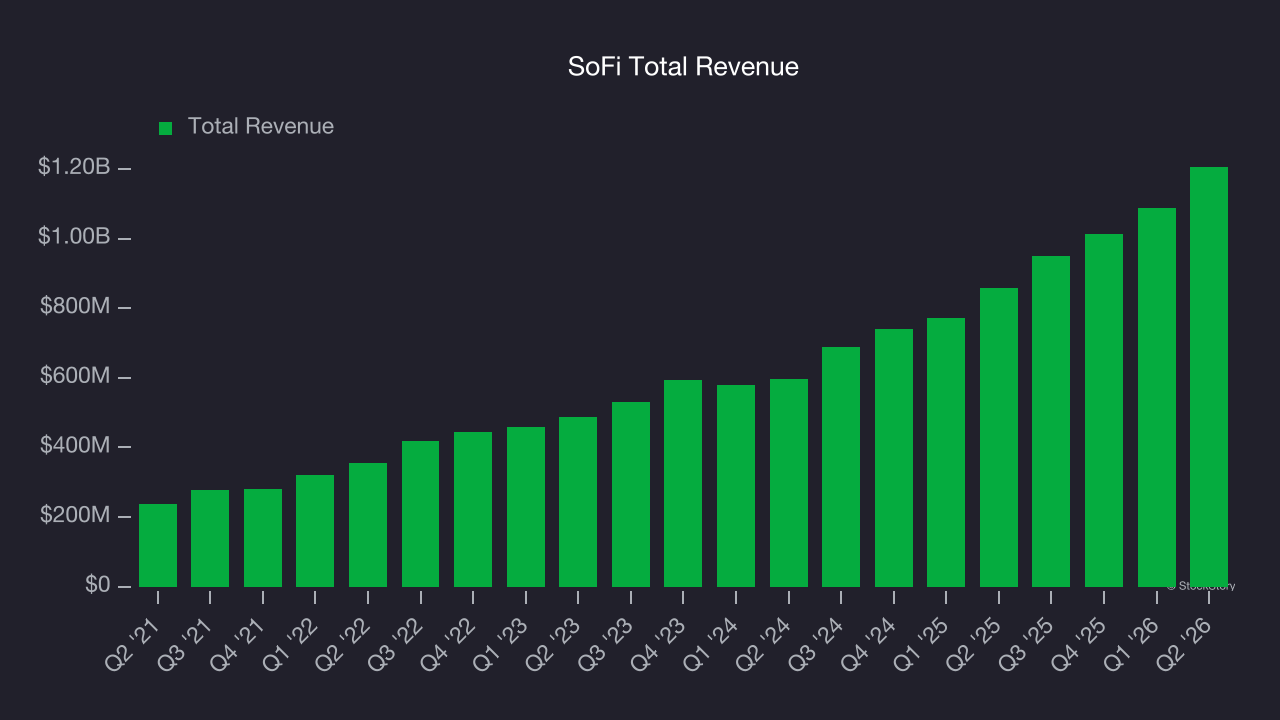Select the Q4 '23 revenue bar

683,483
